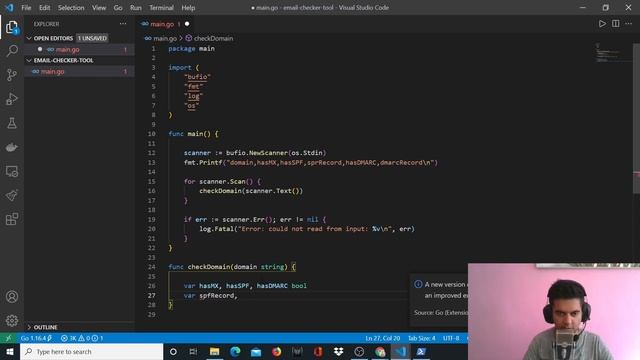Click the activity bar icon below Remote Explorer
The height and width of the screenshot is (360, 640).
point(12,195)
